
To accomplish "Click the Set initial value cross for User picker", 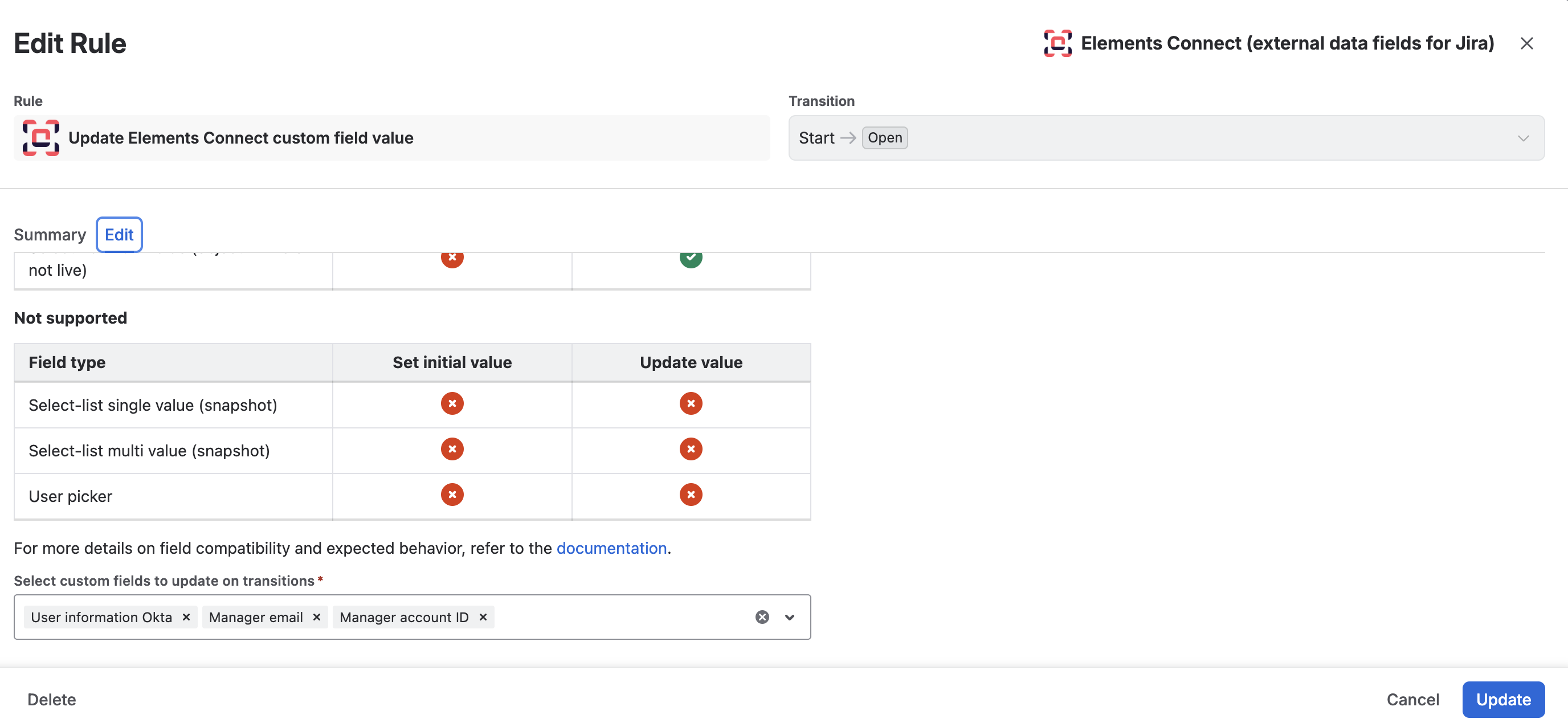I will coord(452,495).
